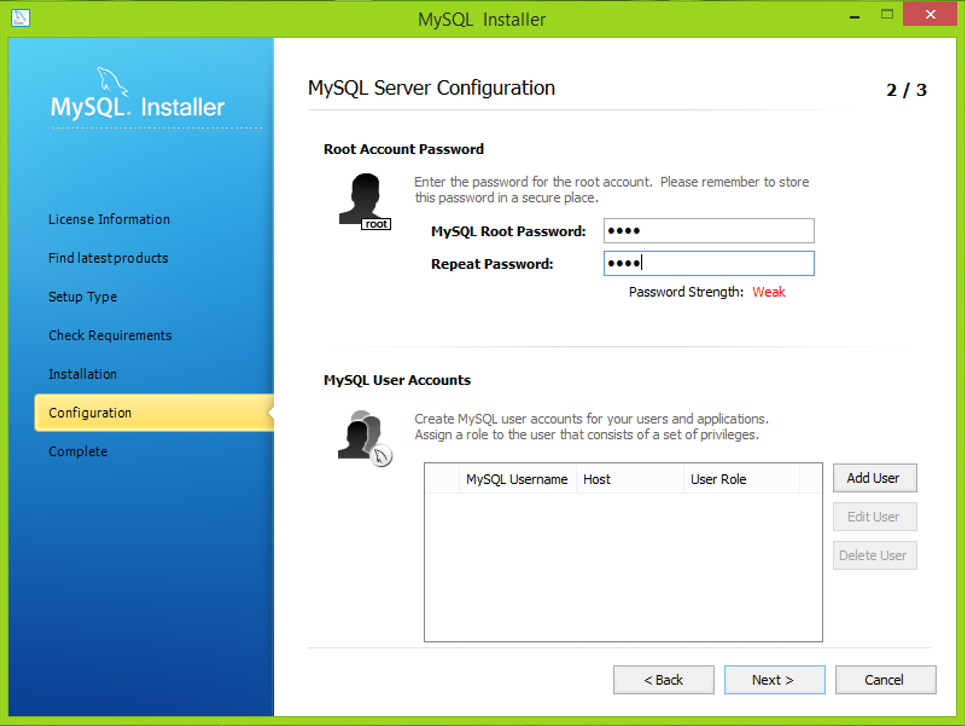Click the MySQL Root Password field

click(709, 230)
